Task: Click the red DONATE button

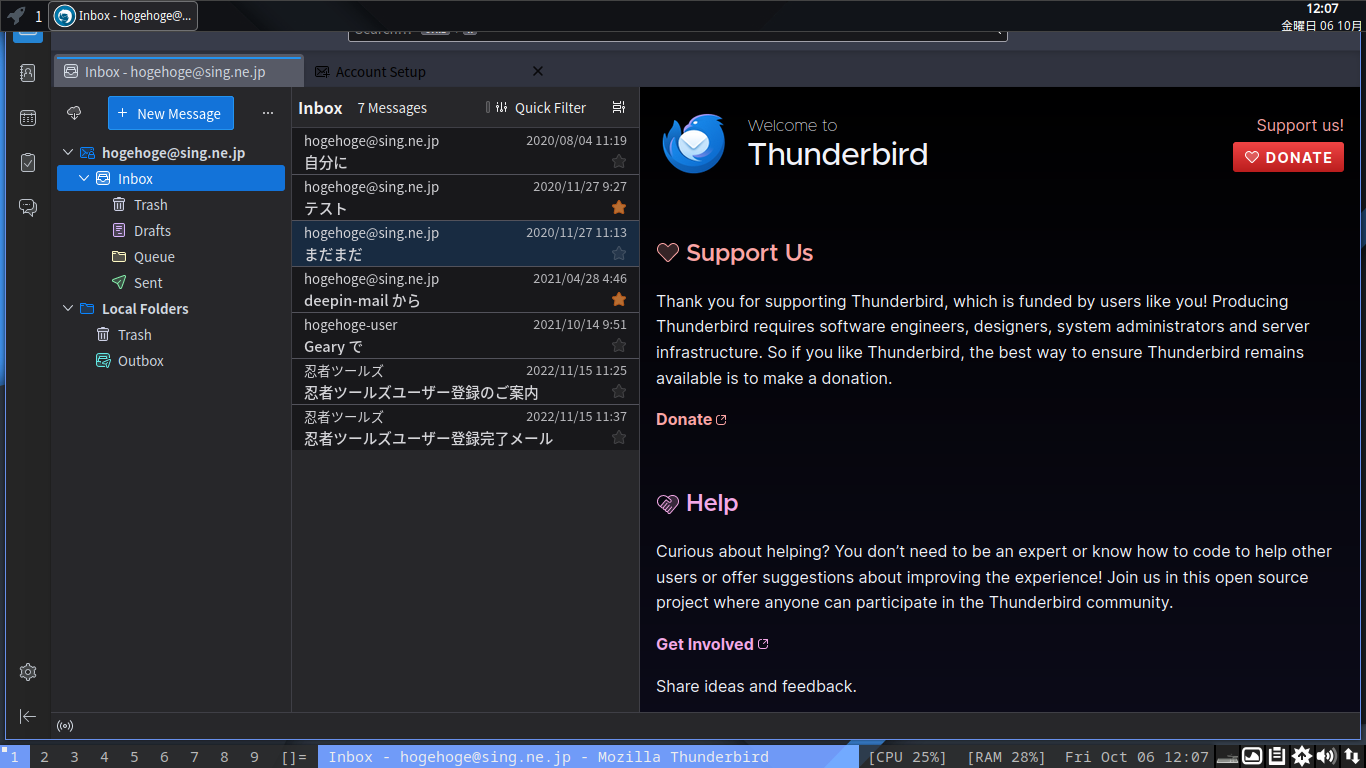Action: pos(1288,157)
